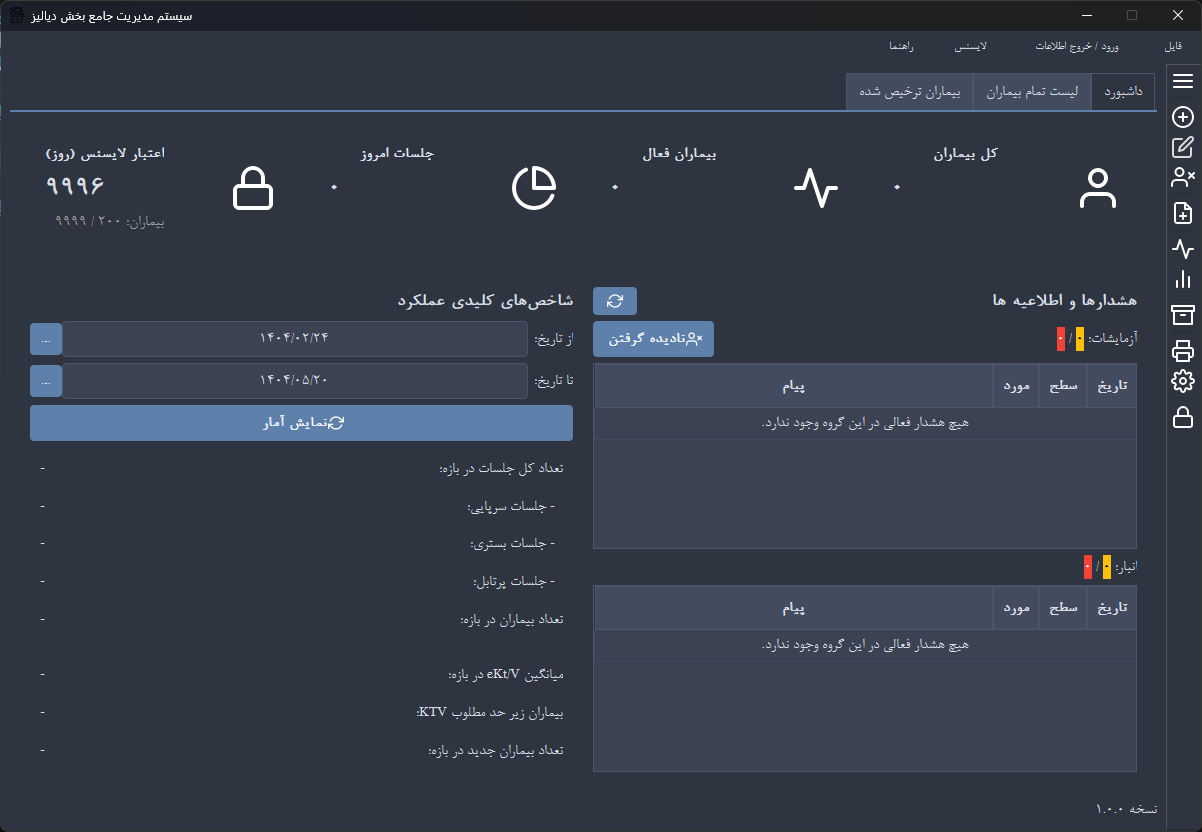Click the تعداد بیماران جدید در بازه label
The image size is (1202, 832).
point(496,751)
